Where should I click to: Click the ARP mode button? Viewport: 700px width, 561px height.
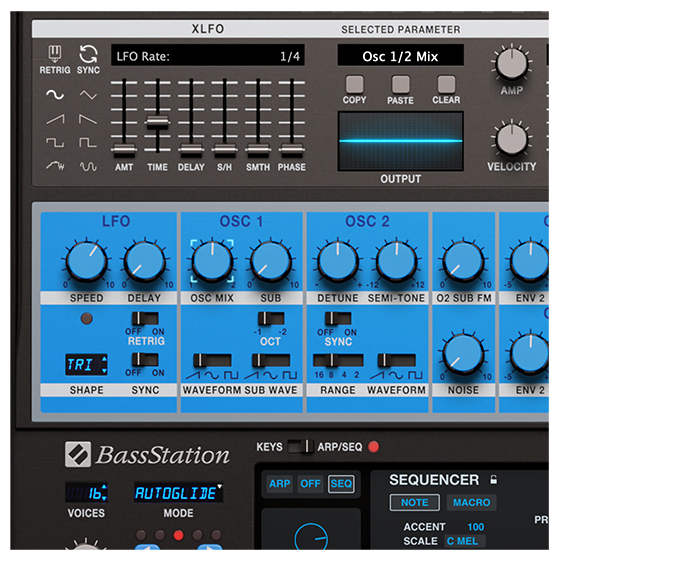point(280,484)
